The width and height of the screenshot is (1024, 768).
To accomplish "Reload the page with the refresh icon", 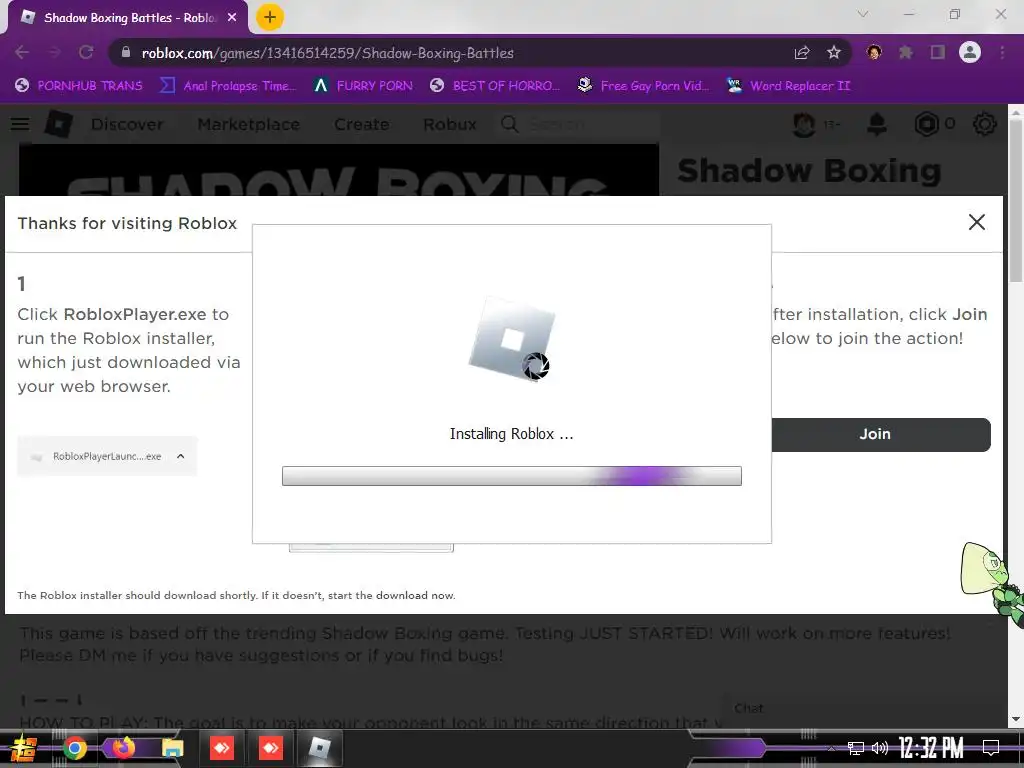I will point(86,52).
